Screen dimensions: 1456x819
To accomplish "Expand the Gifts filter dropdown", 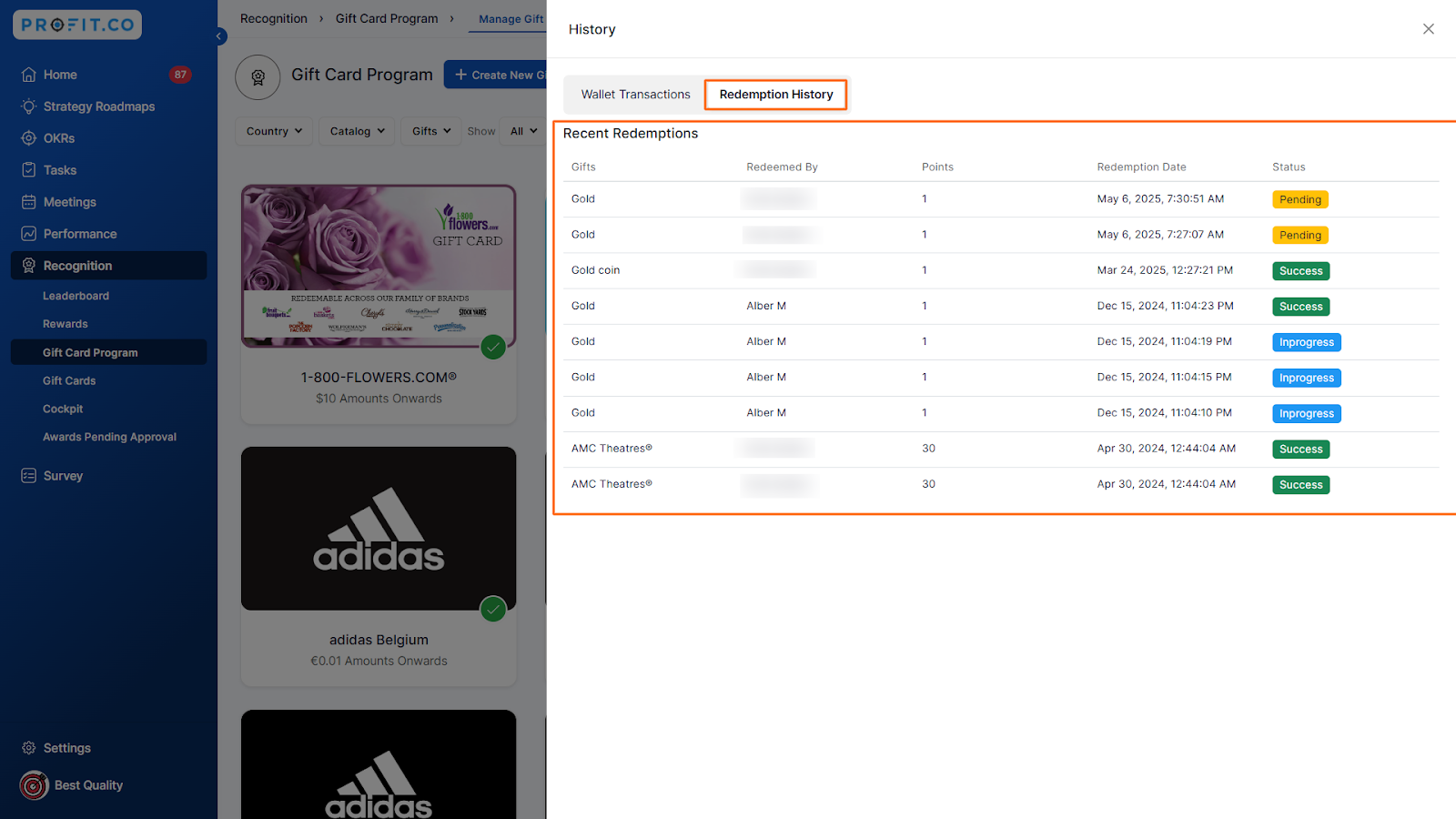I will tap(431, 131).
